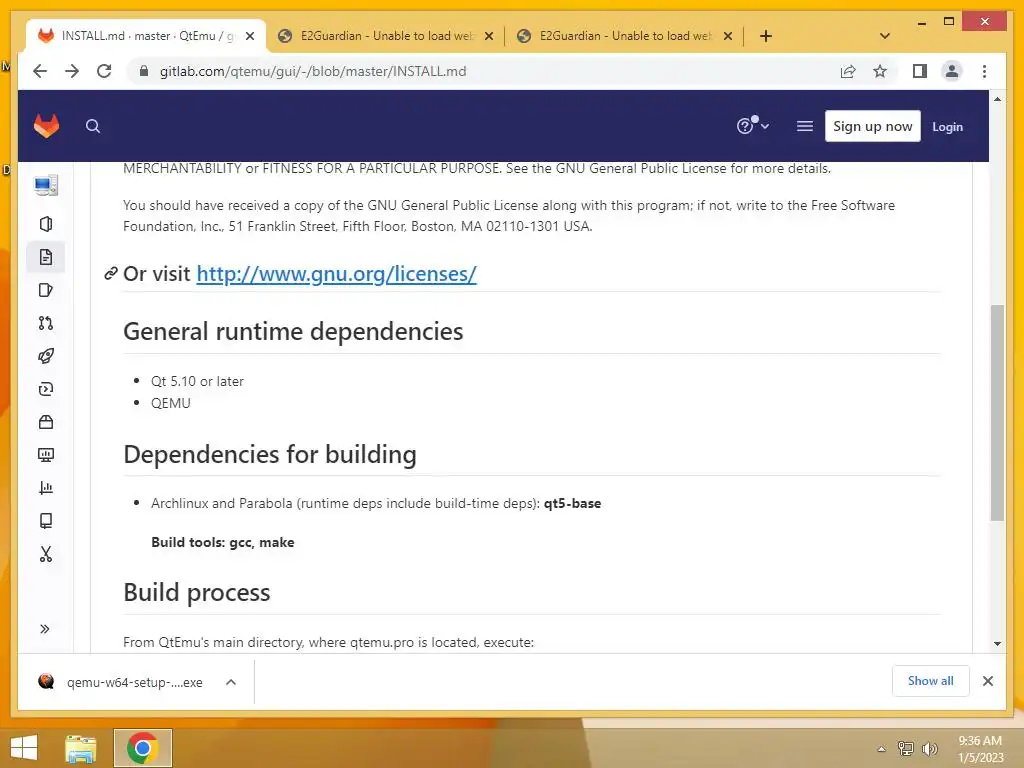Open volume control tray icon
The height and width of the screenshot is (768, 1024).
929,748
